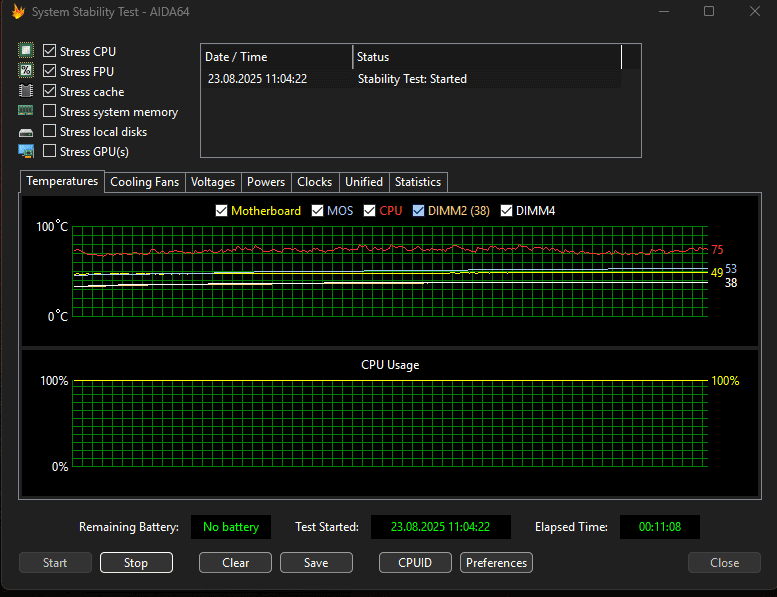Click the Motherboard temperature value 49
The width and height of the screenshot is (777, 597).
click(717, 272)
